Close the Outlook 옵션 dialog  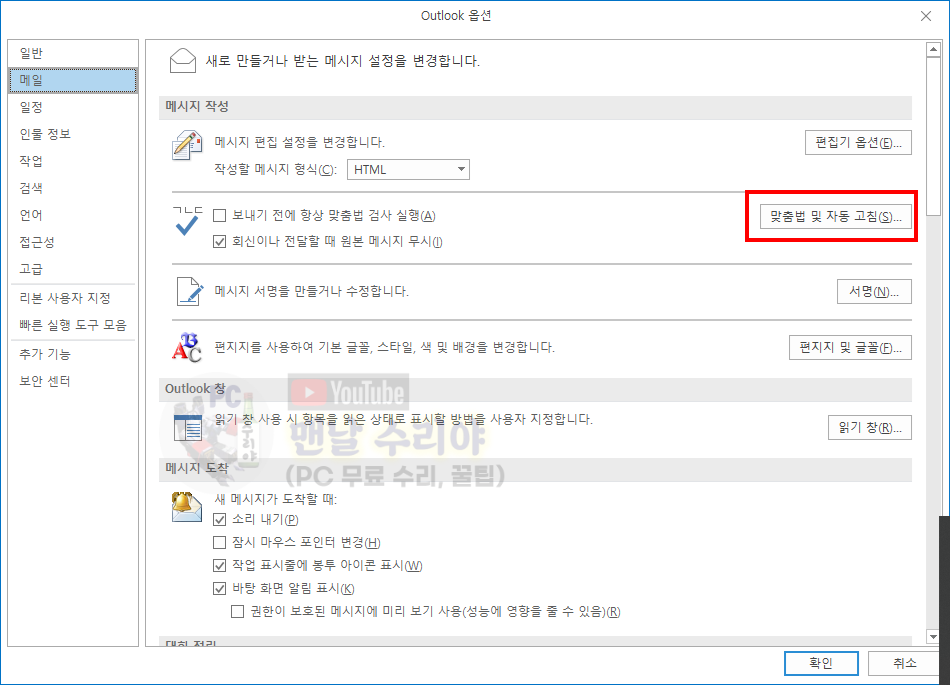tap(926, 16)
